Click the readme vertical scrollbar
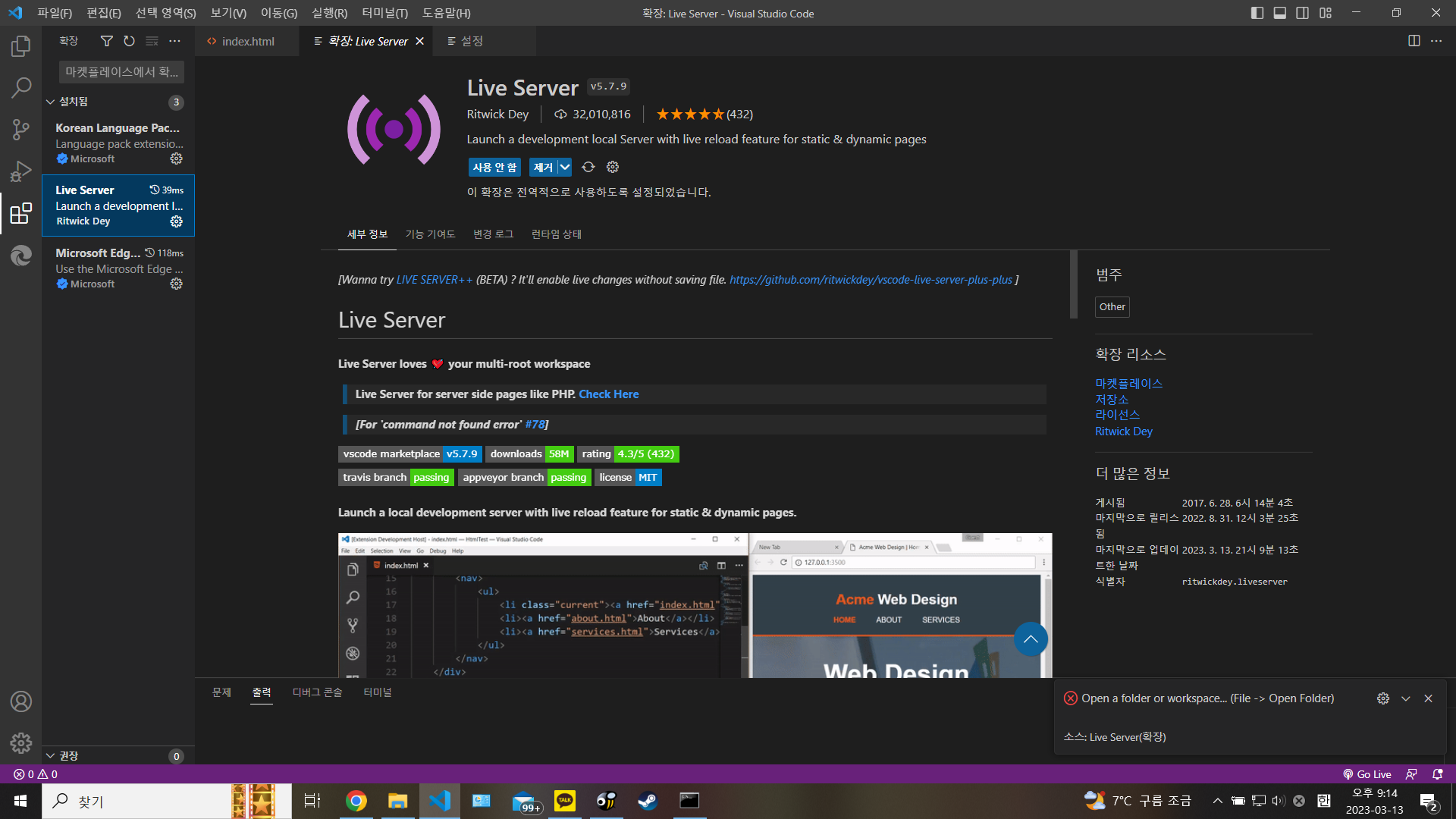This screenshot has height=819, width=1456. [1074, 284]
